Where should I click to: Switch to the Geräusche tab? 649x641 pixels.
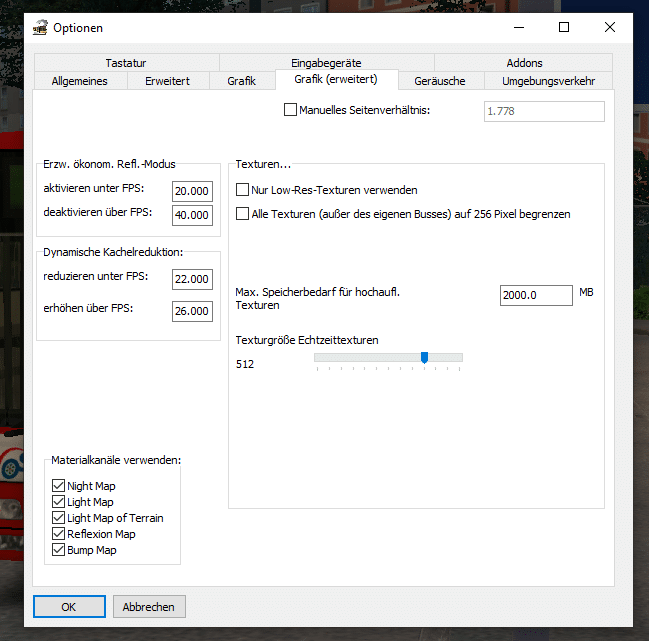441,81
